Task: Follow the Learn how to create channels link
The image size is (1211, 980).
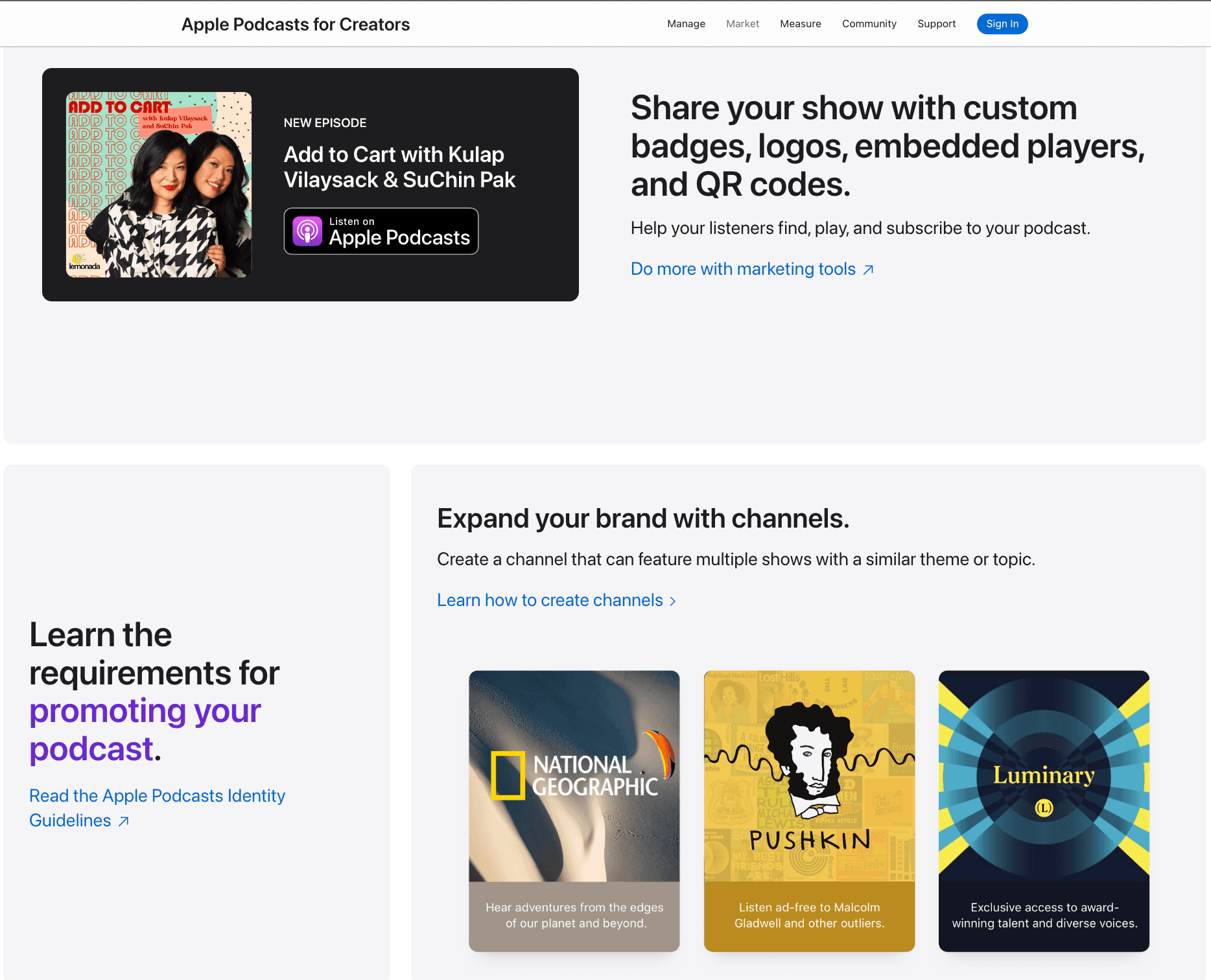Action: (x=550, y=600)
